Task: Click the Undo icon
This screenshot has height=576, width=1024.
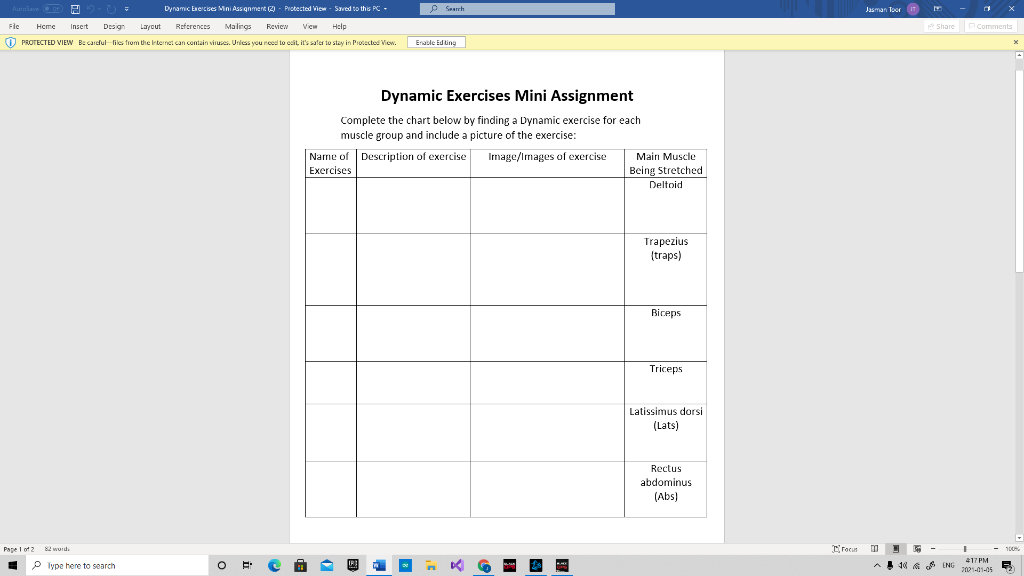Action: (91, 8)
